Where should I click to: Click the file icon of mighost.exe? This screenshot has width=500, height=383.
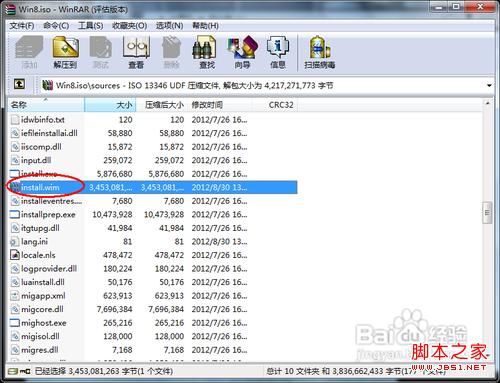15,323
